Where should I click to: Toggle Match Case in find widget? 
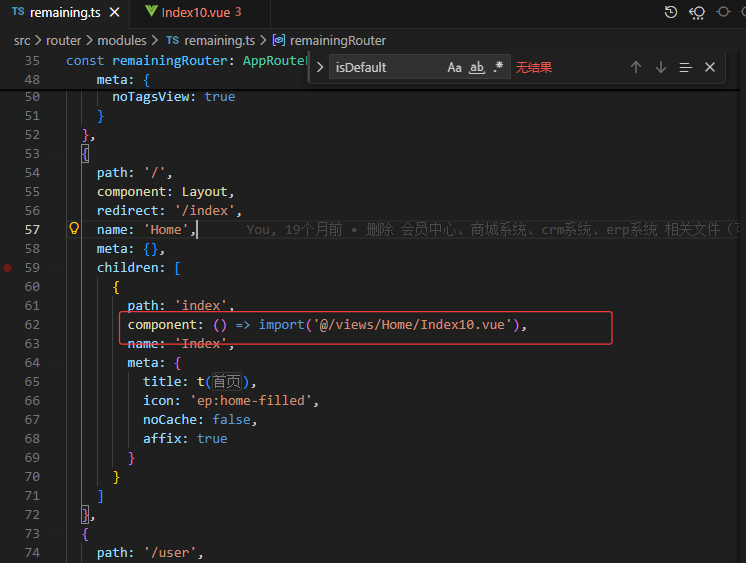454,67
